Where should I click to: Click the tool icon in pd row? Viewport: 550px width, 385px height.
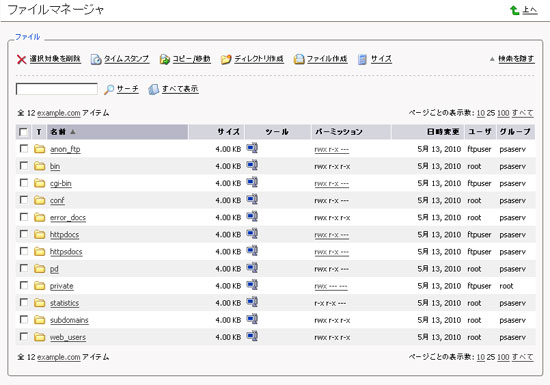pos(252,268)
